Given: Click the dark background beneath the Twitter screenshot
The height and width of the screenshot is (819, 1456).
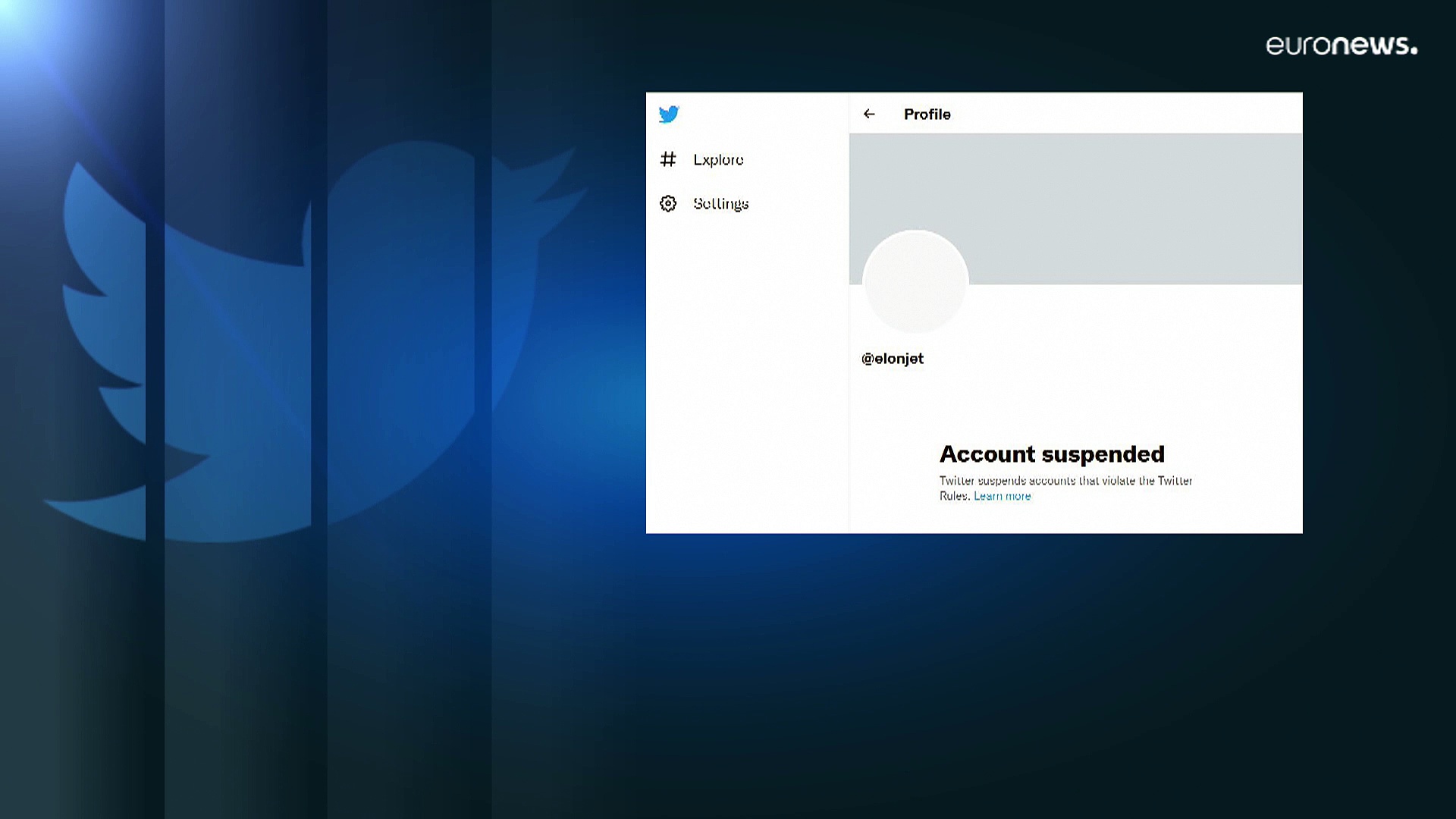Looking at the screenshot, I should (x=974, y=667).
